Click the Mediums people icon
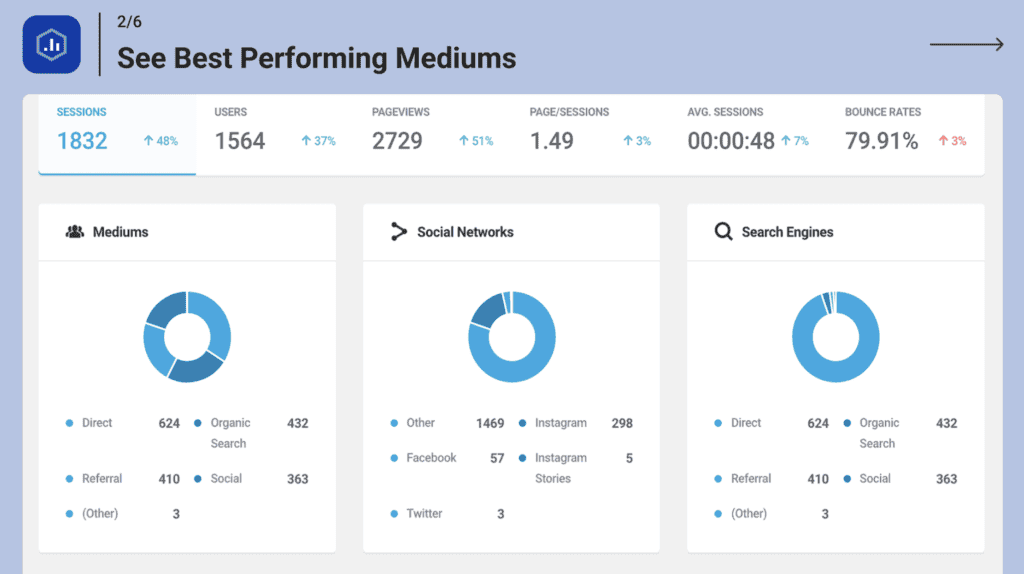1024x574 pixels. pyautogui.click(x=74, y=232)
